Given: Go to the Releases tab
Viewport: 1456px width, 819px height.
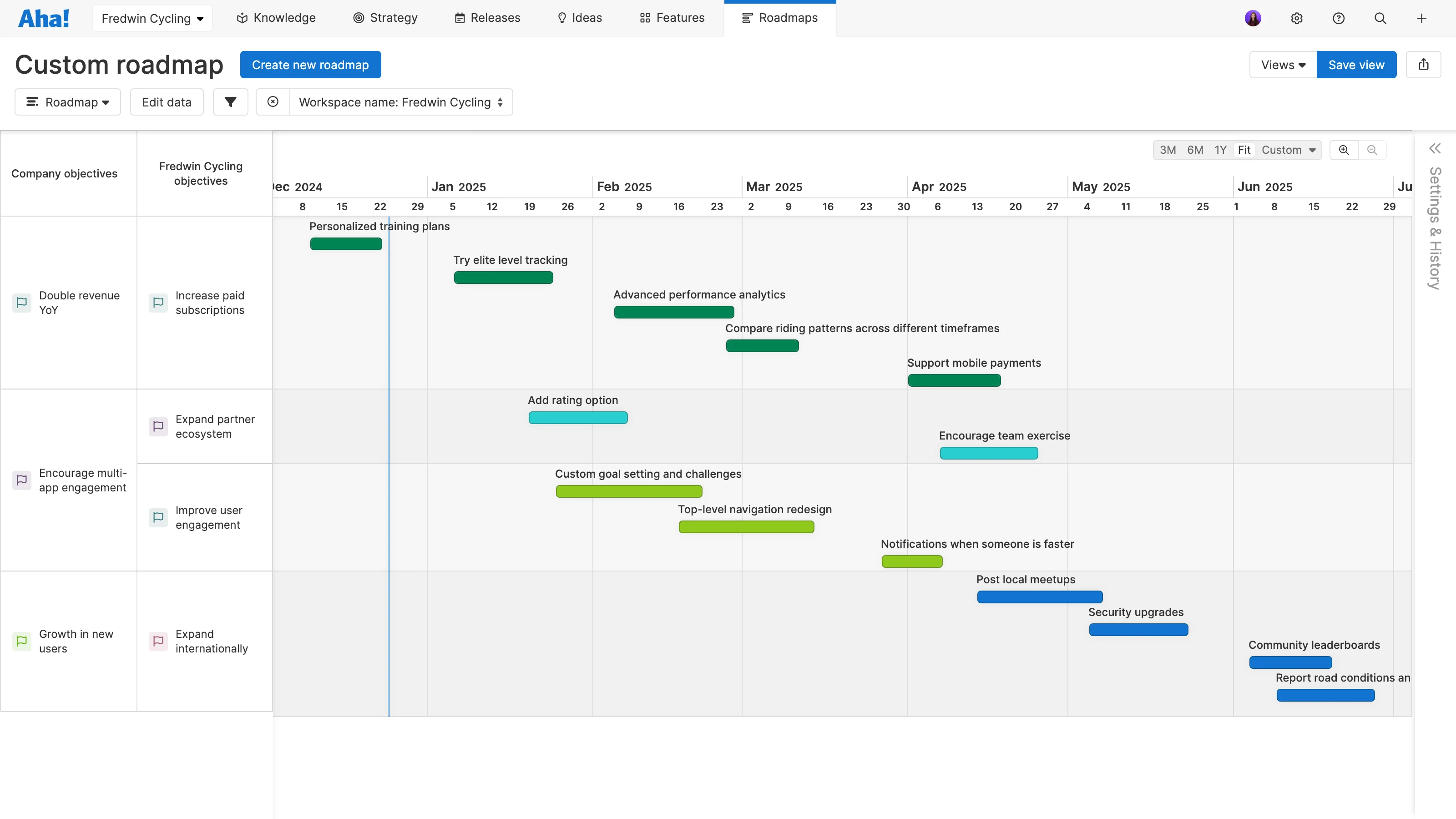Looking at the screenshot, I should point(487,18).
